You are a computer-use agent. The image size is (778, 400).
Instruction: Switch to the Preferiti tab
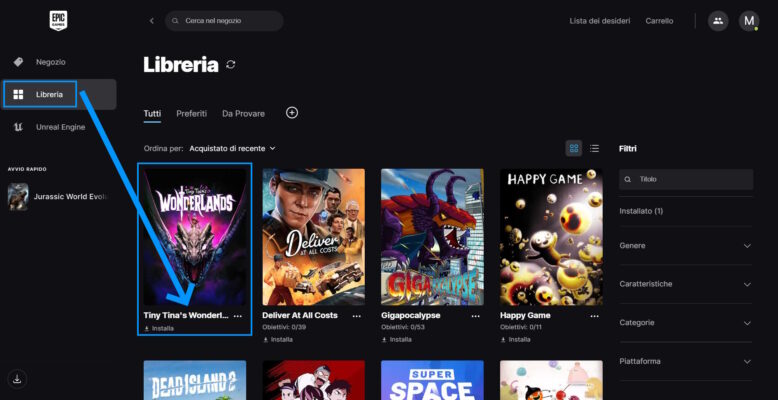[191, 114]
